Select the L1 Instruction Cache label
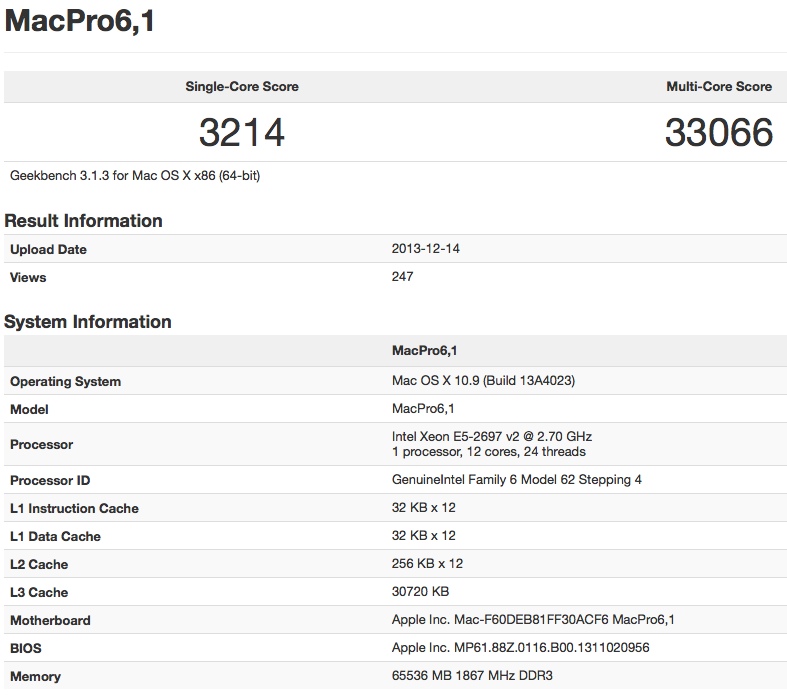Image resolution: width=787 pixels, height=696 pixels. tap(74, 508)
